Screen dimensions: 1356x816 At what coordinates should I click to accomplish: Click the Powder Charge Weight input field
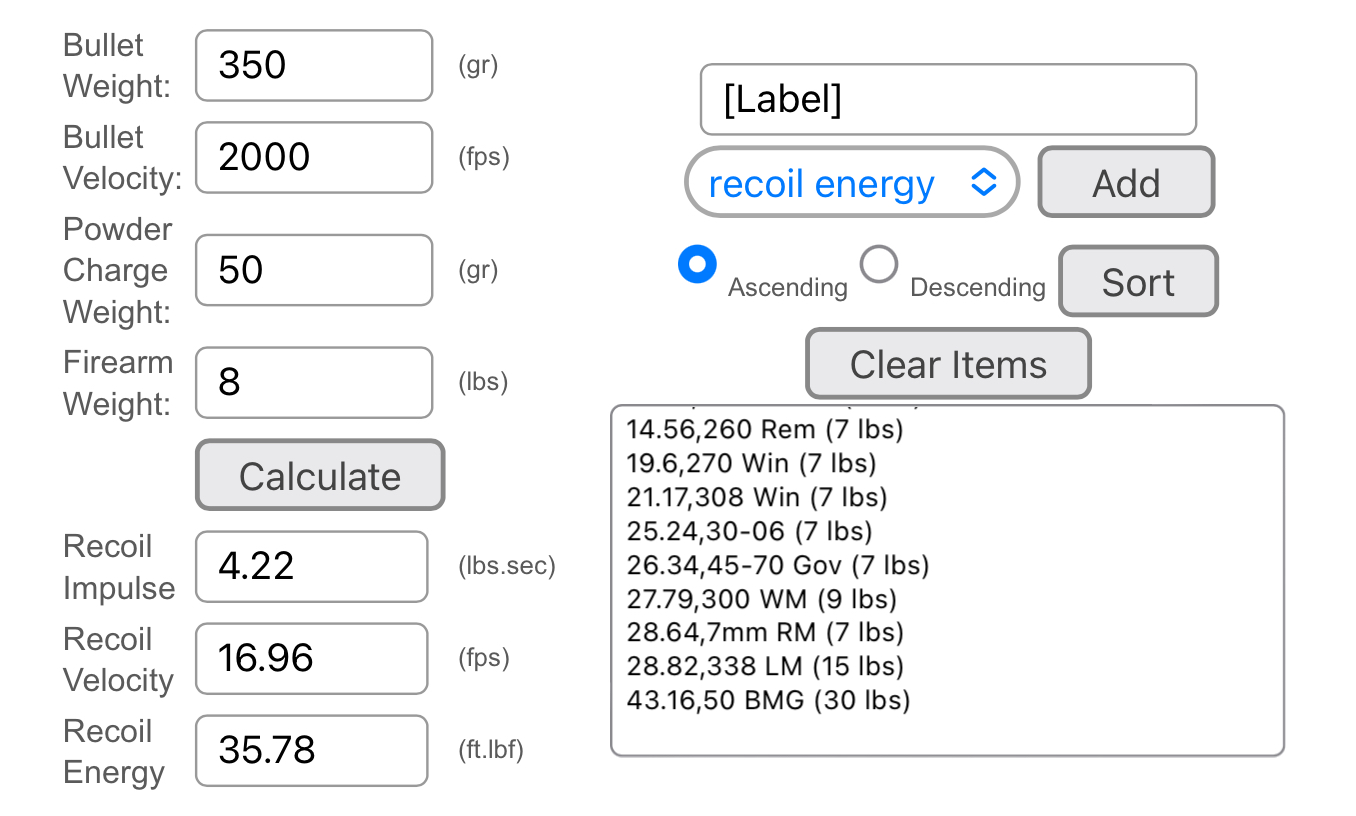click(x=314, y=270)
